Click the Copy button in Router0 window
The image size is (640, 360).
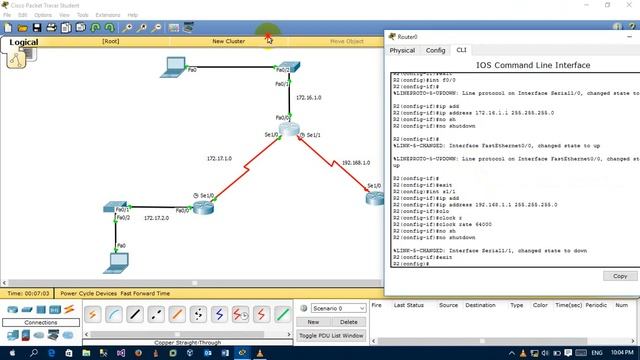(x=620, y=276)
